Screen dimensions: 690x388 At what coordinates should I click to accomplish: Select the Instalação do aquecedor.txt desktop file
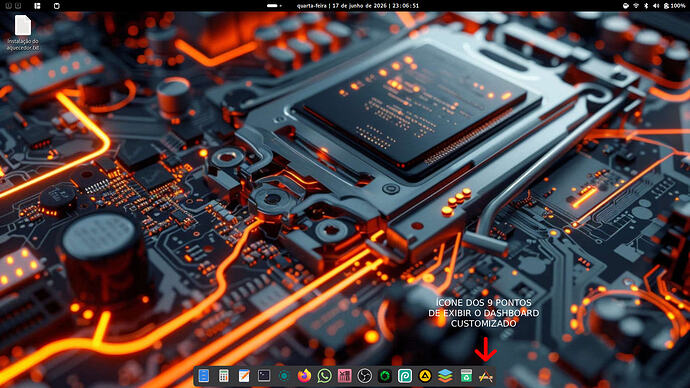23,33
